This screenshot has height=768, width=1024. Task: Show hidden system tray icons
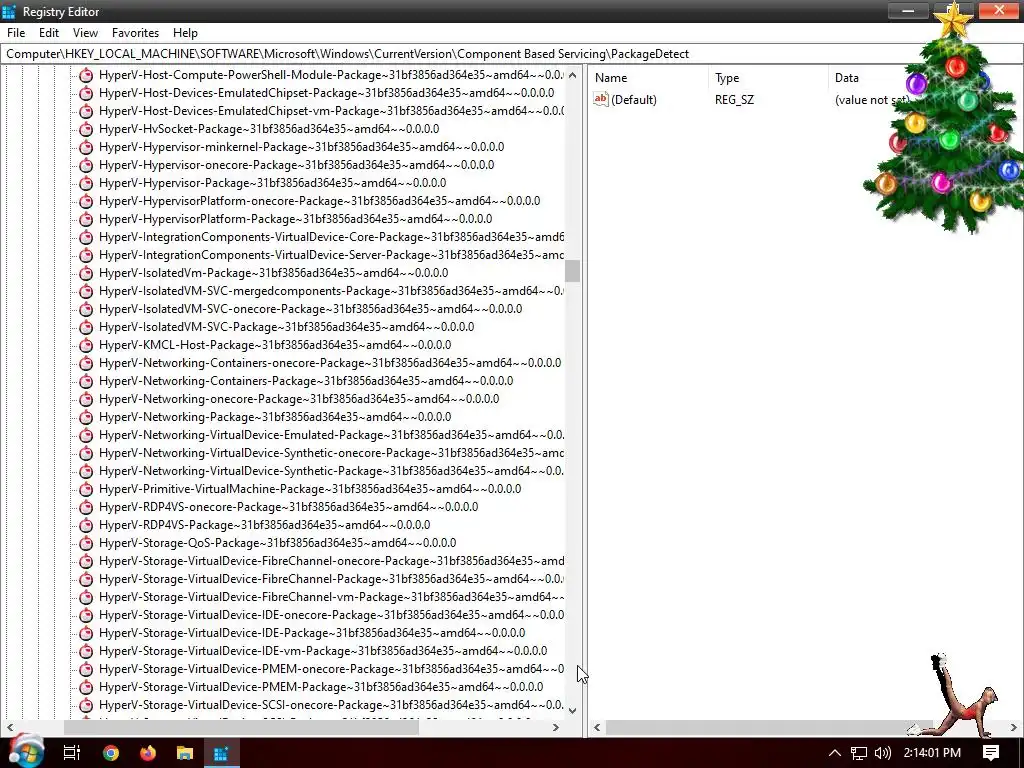pyautogui.click(x=835, y=753)
